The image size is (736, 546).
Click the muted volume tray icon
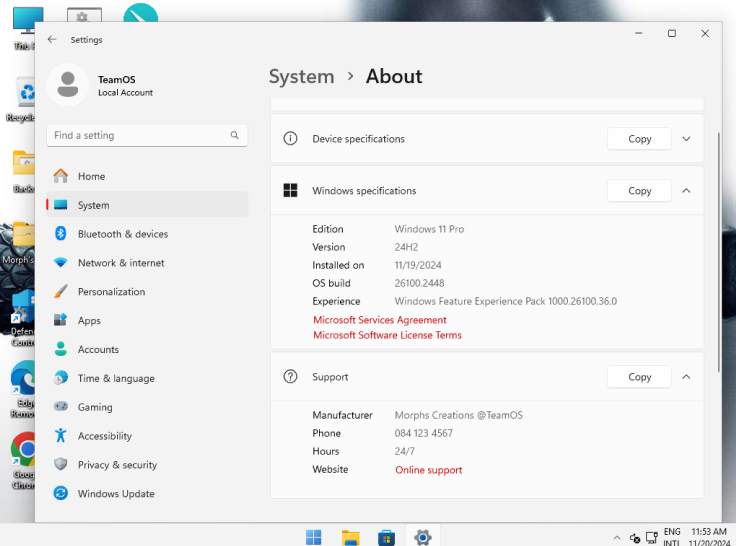tap(635, 538)
